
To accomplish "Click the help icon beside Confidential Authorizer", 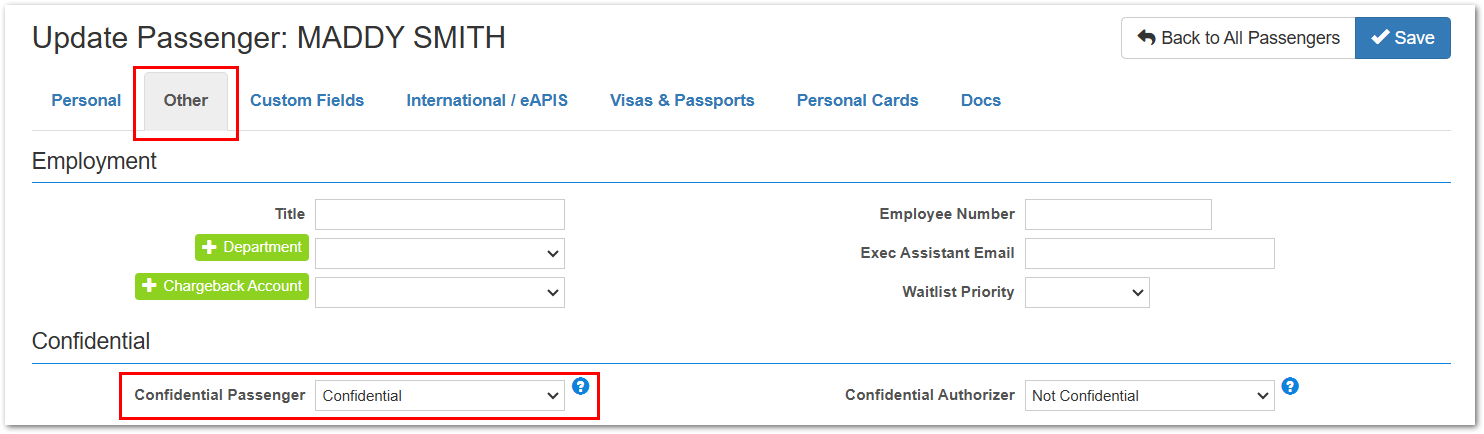I will click(x=1290, y=386).
